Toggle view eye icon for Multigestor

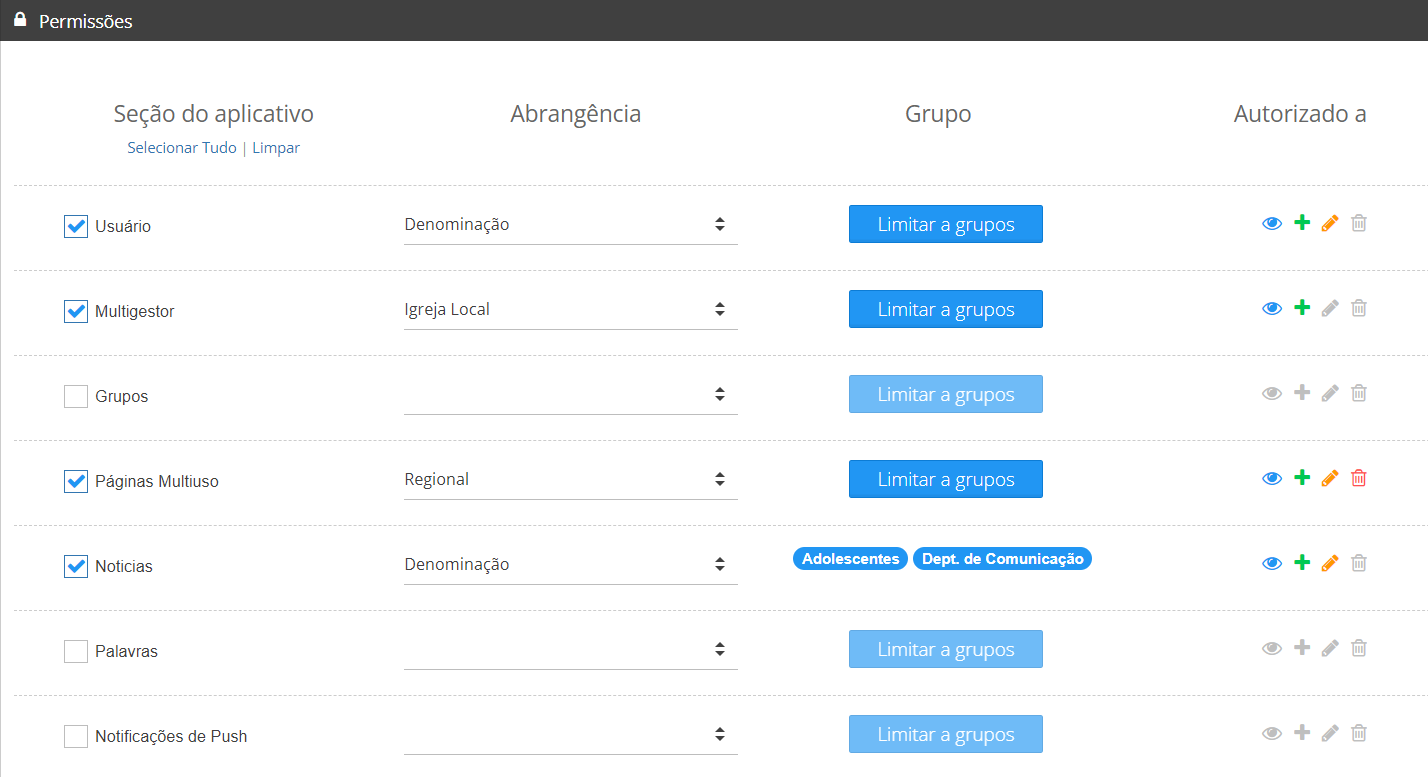tap(1272, 309)
